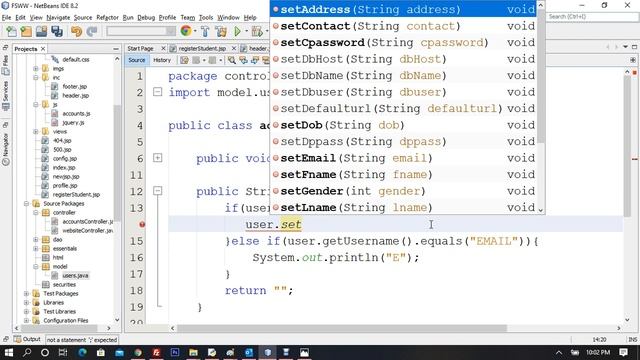640x360 pixels.
Task: Click the green Run Project icon
Action: [x=237, y=31]
